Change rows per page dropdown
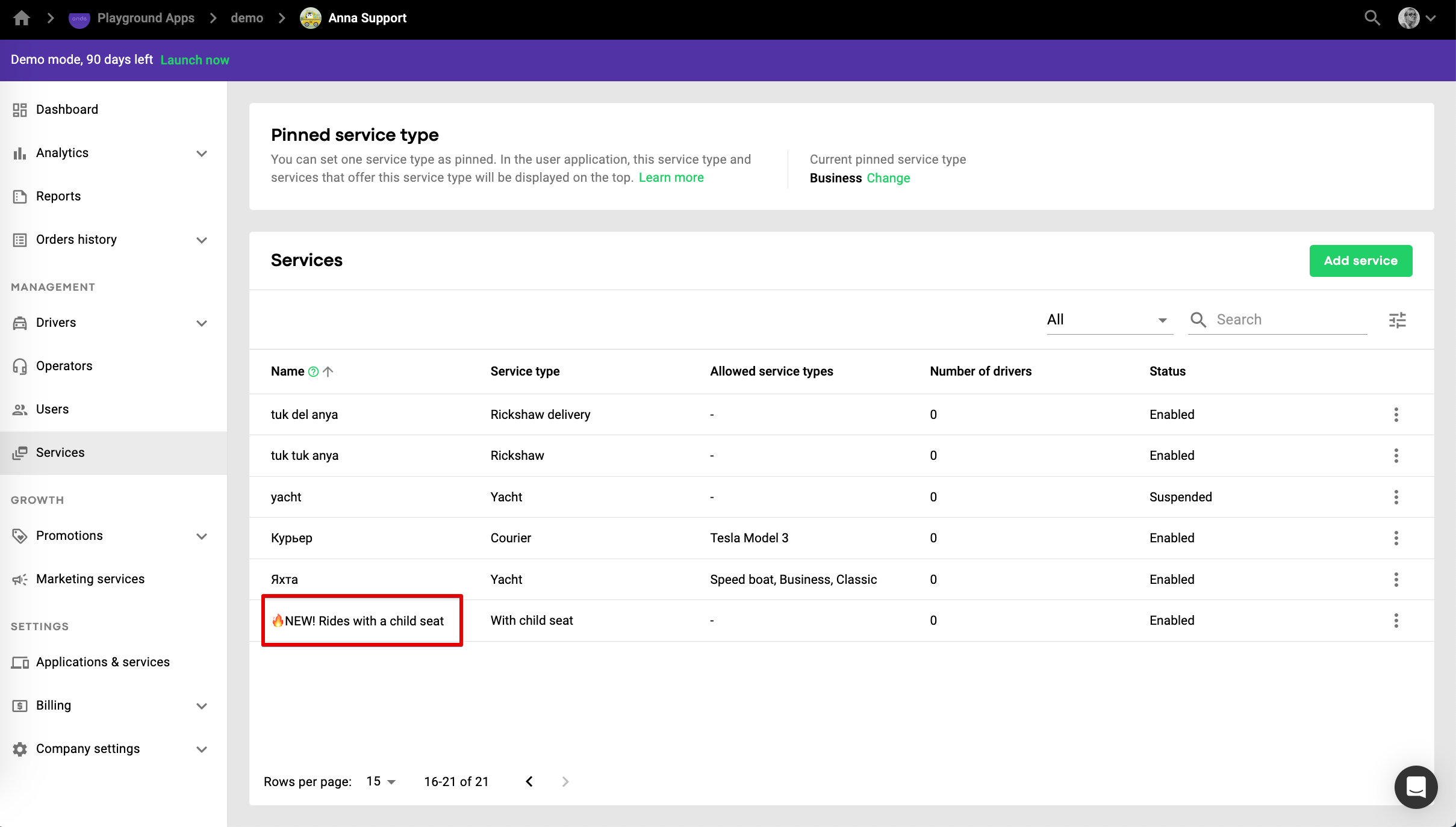 click(x=381, y=781)
